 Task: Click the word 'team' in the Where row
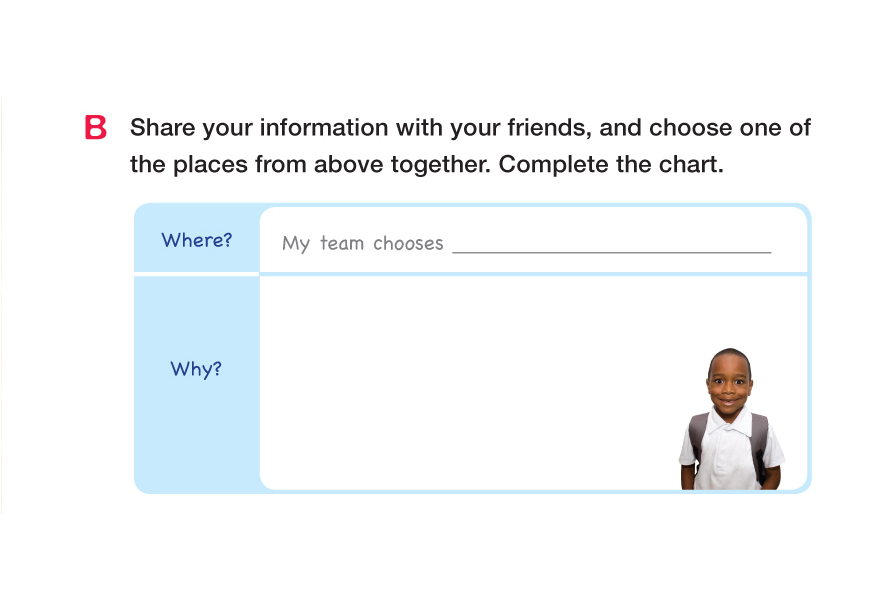click(341, 243)
